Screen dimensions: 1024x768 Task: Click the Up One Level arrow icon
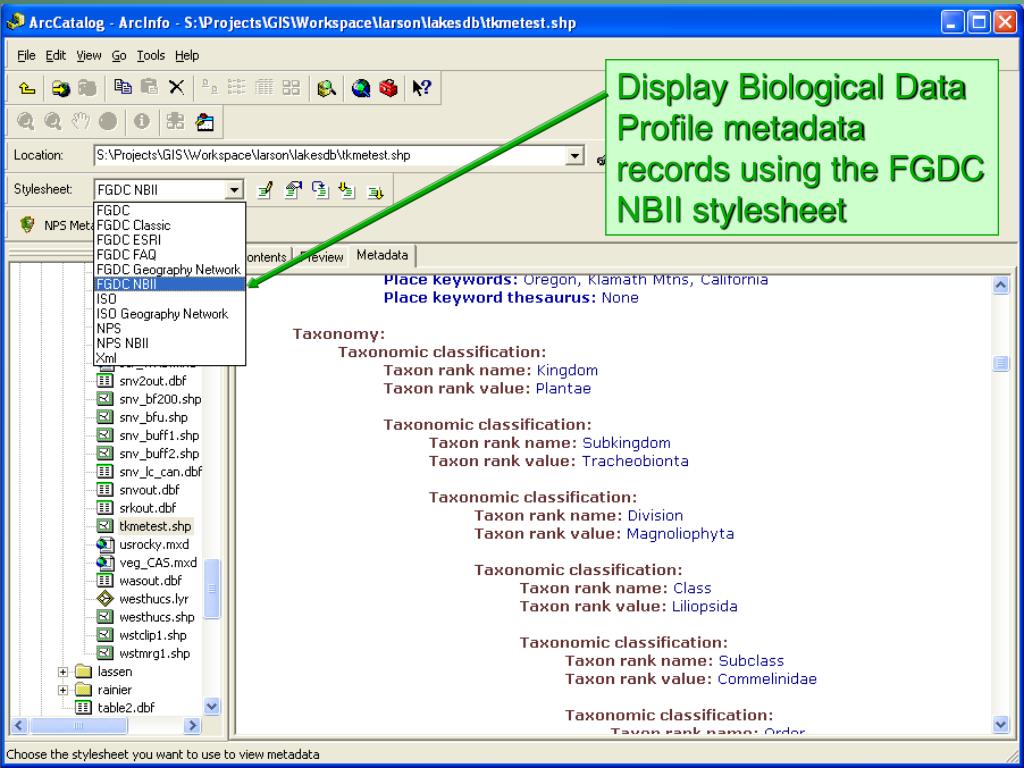(27, 88)
